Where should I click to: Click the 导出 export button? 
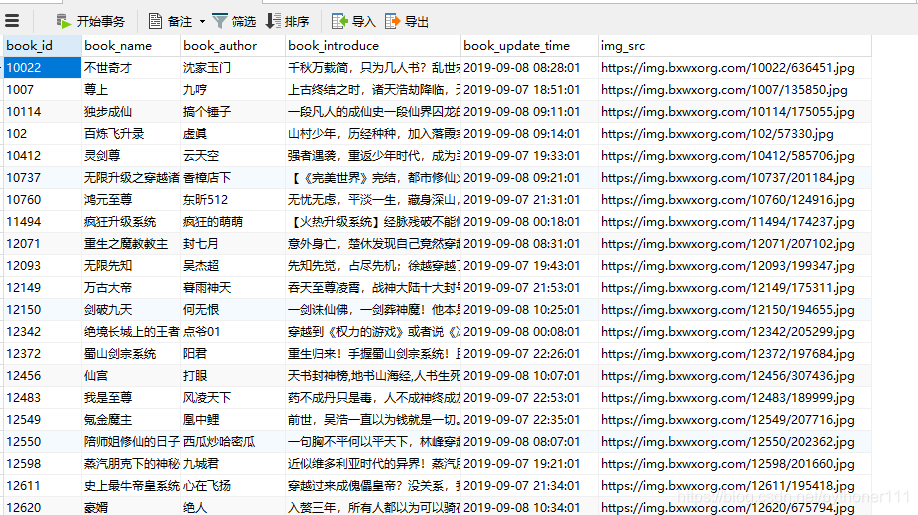click(x=407, y=22)
